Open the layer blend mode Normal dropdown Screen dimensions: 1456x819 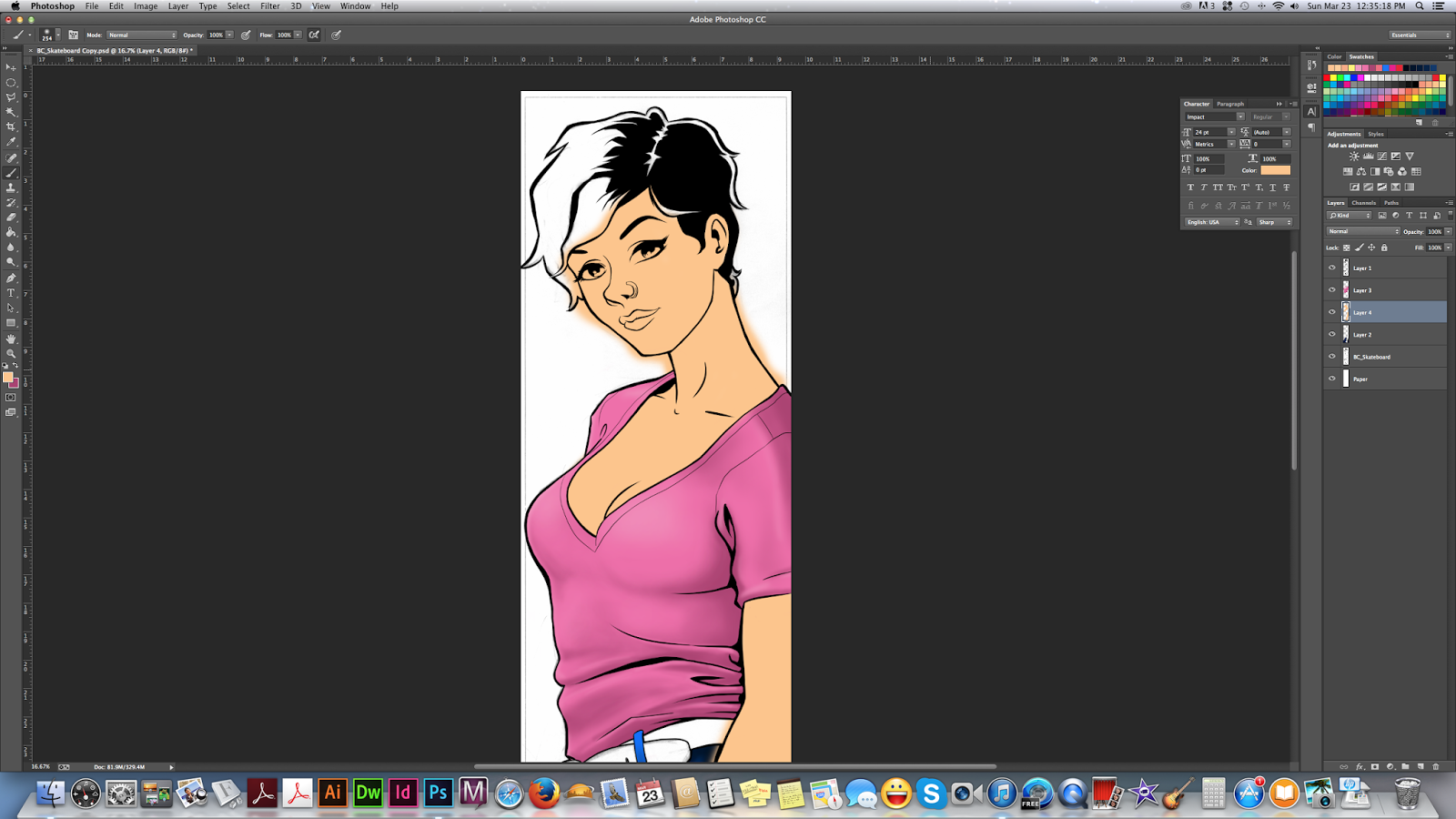pyautogui.click(x=1363, y=231)
